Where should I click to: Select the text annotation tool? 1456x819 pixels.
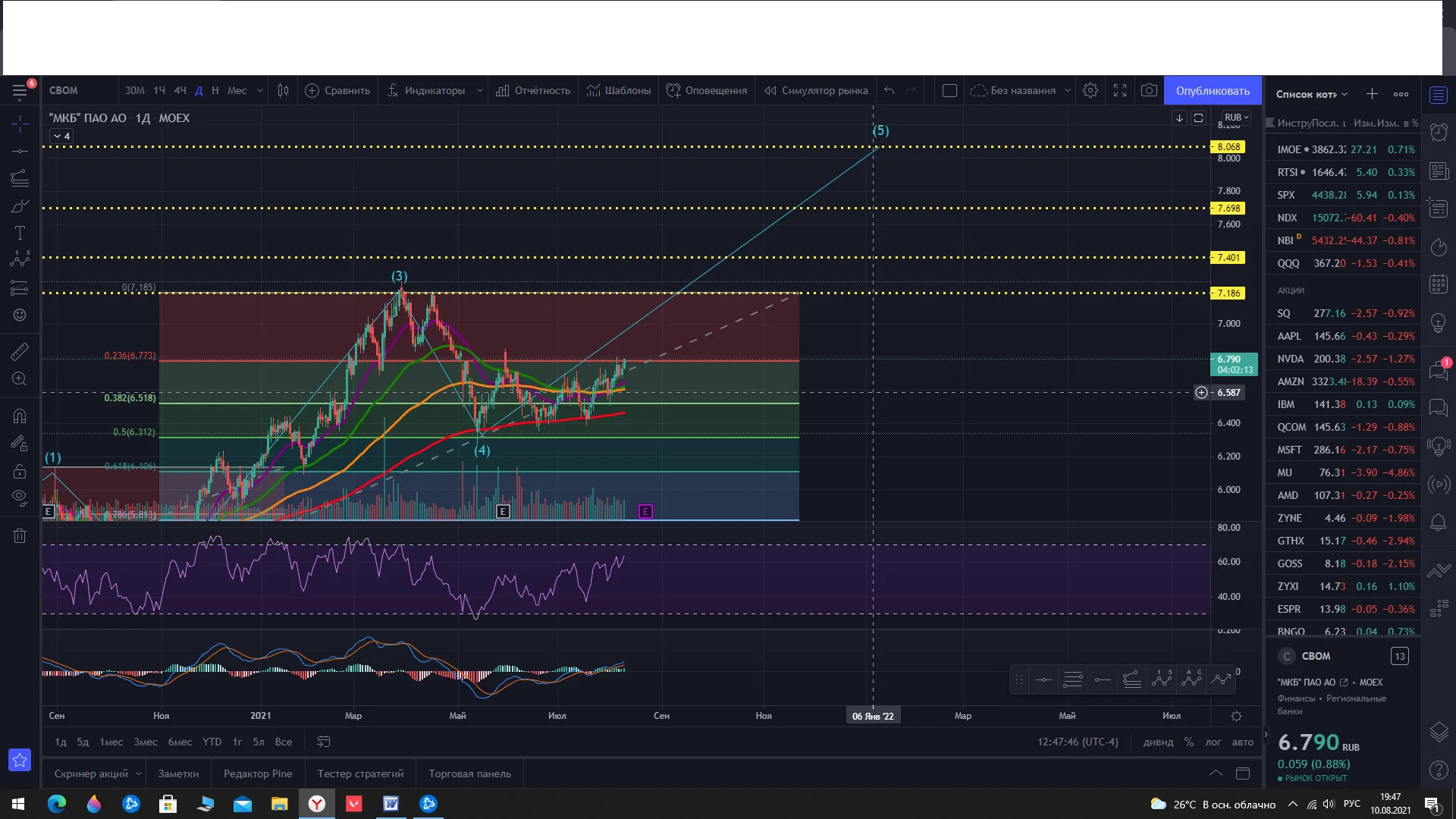(x=20, y=233)
